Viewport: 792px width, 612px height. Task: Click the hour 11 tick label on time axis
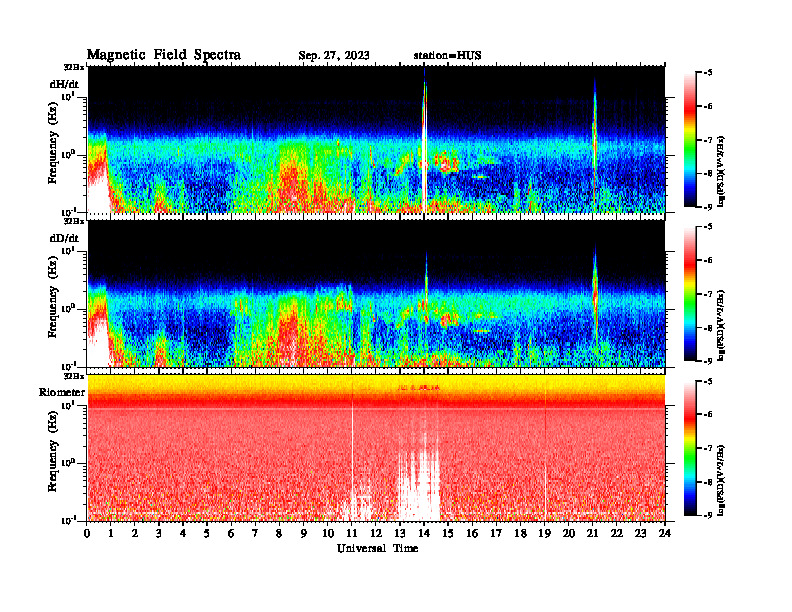pos(352,533)
